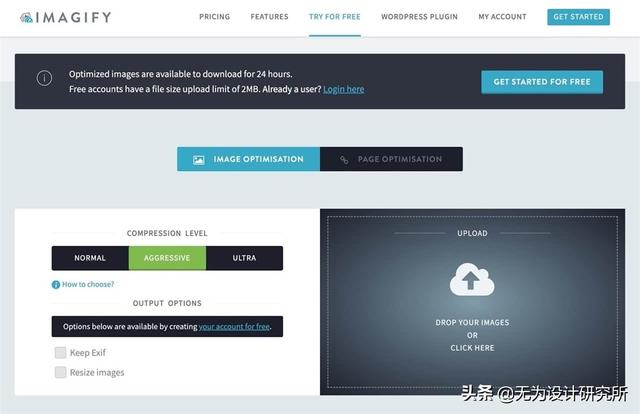Select Ultra compression level
The height and width of the screenshot is (414, 640).
tap(244, 258)
